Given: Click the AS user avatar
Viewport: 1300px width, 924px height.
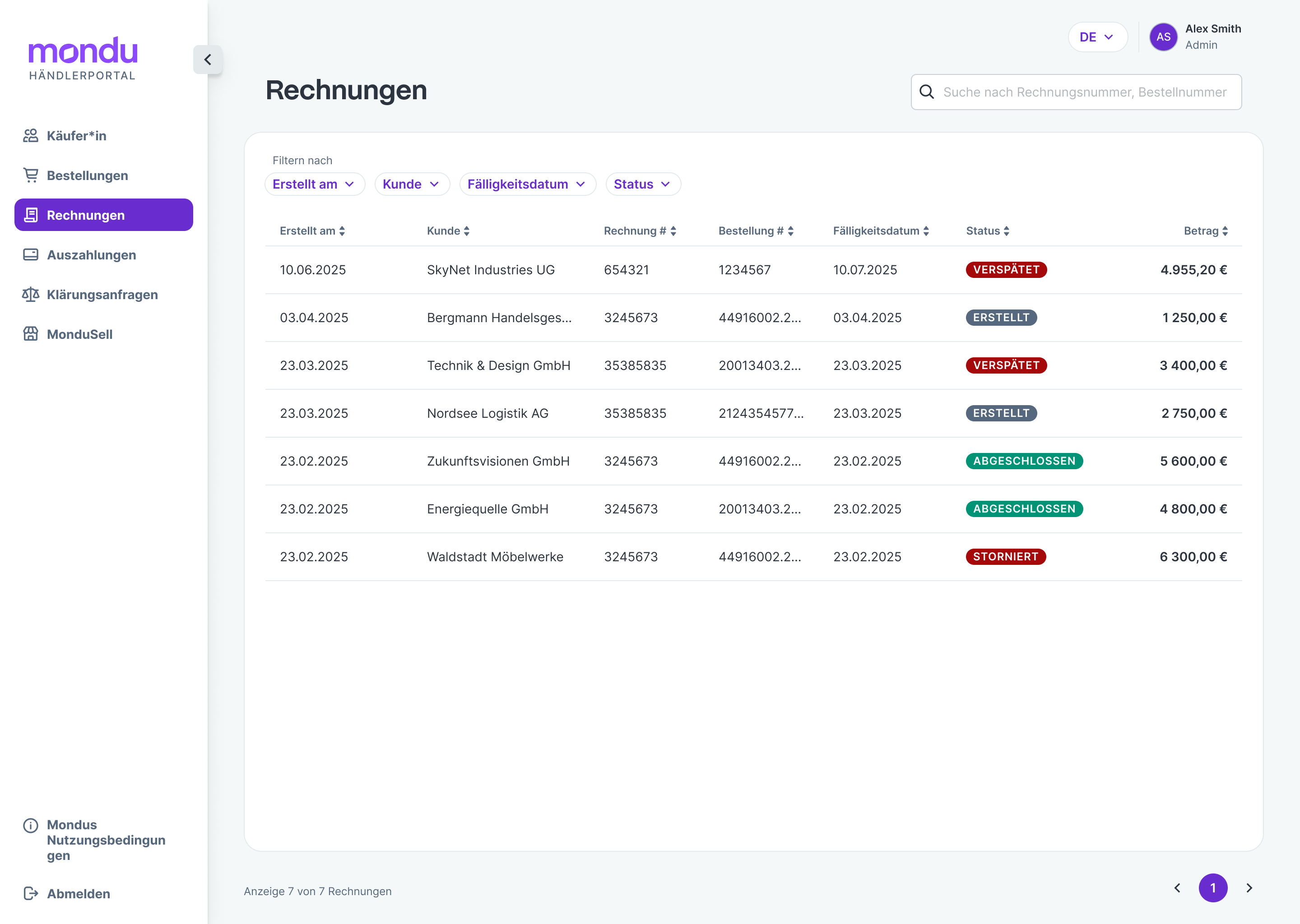Looking at the screenshot, I should 1163,37.
